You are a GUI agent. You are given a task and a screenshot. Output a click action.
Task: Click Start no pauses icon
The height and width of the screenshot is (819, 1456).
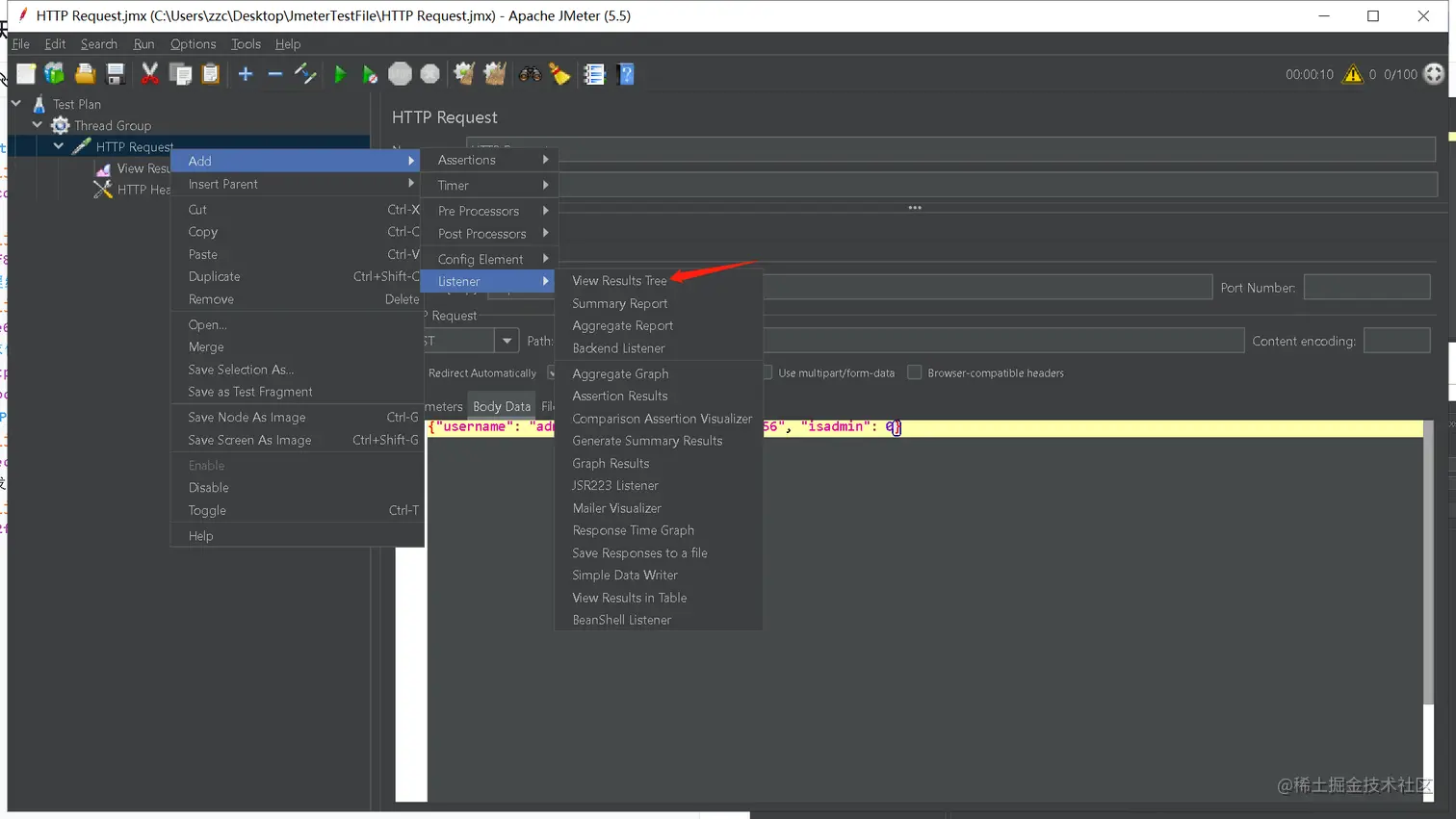click(x=370, y=74)
